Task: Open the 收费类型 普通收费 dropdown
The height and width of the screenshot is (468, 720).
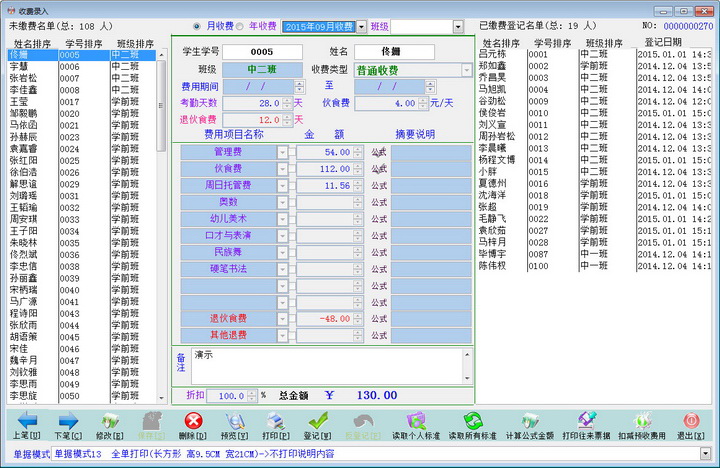Action: [466, 70]
